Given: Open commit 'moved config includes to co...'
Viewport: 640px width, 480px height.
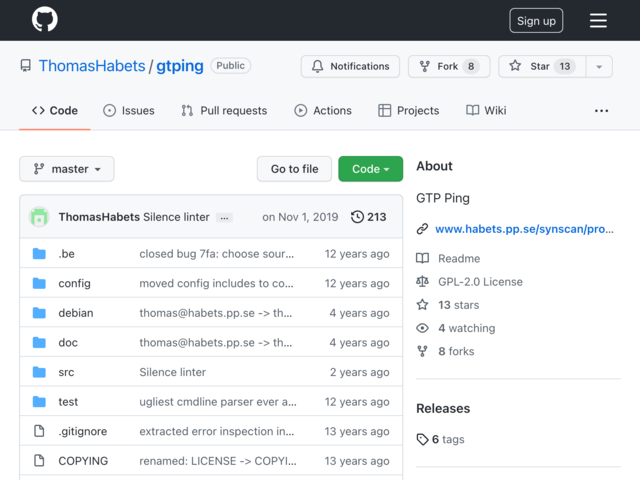Looking at the screenshot, I should click(216, 283).
